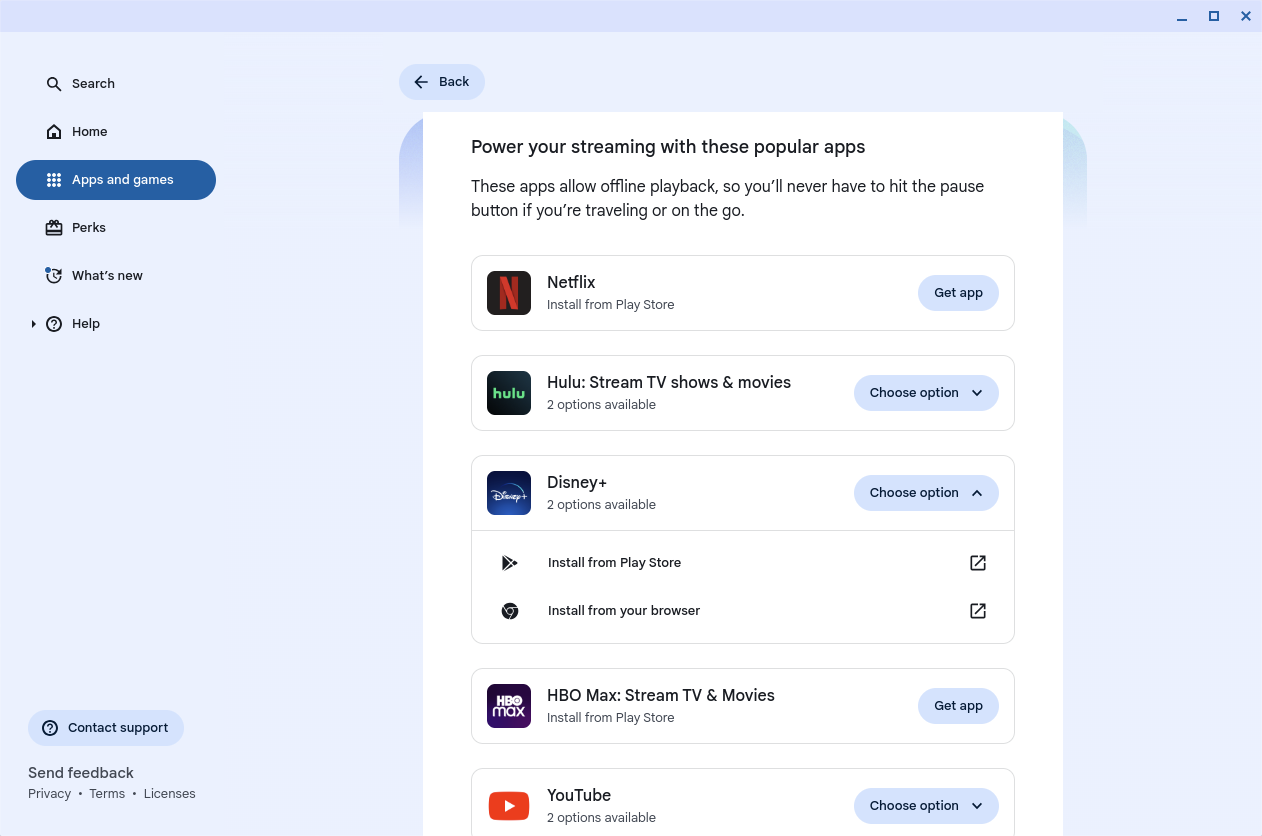Open external link icon for browser install
This screenshot has width=1262, height=836.
point(978,611)
